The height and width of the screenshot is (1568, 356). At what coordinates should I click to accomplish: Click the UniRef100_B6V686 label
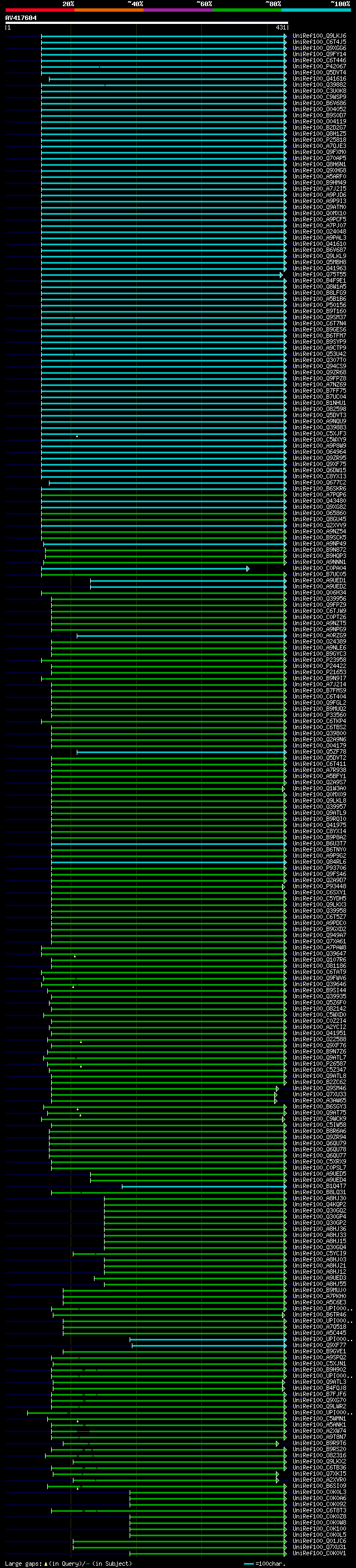point(319,103)
